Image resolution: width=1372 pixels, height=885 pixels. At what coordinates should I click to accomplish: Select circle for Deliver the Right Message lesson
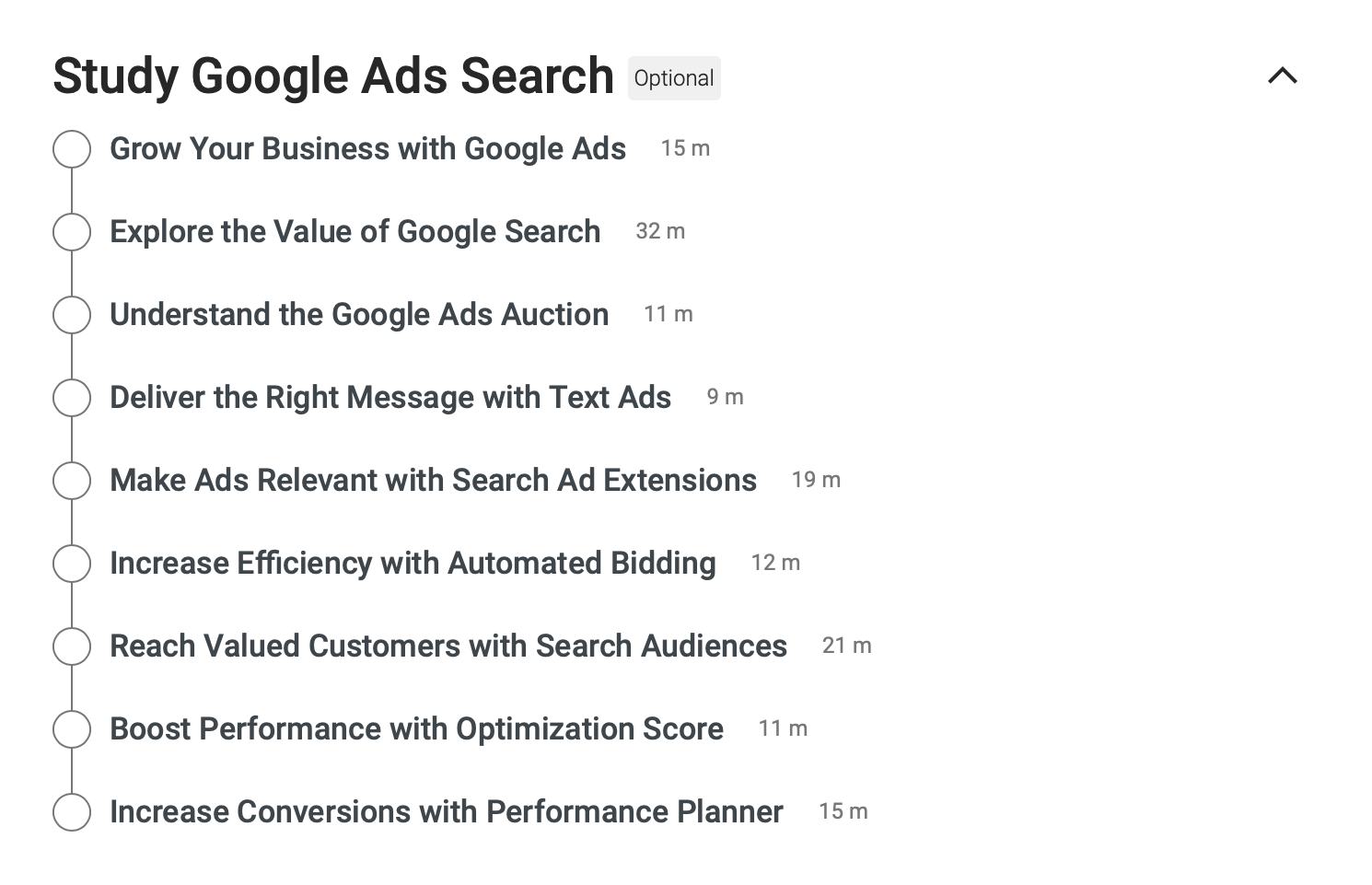tap(72, 398)
